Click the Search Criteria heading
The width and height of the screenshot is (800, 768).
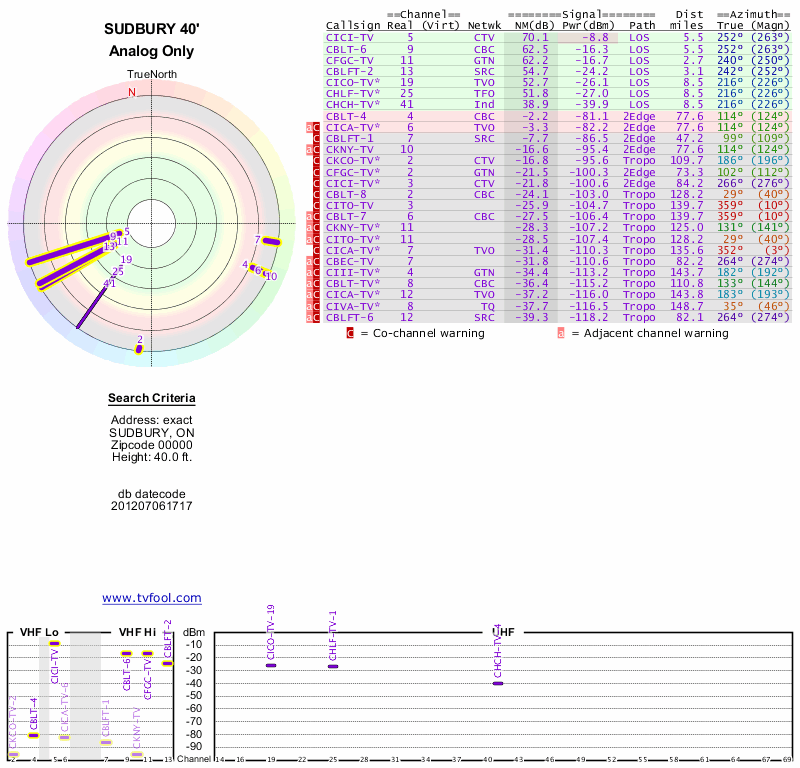[x=152, y=398]
